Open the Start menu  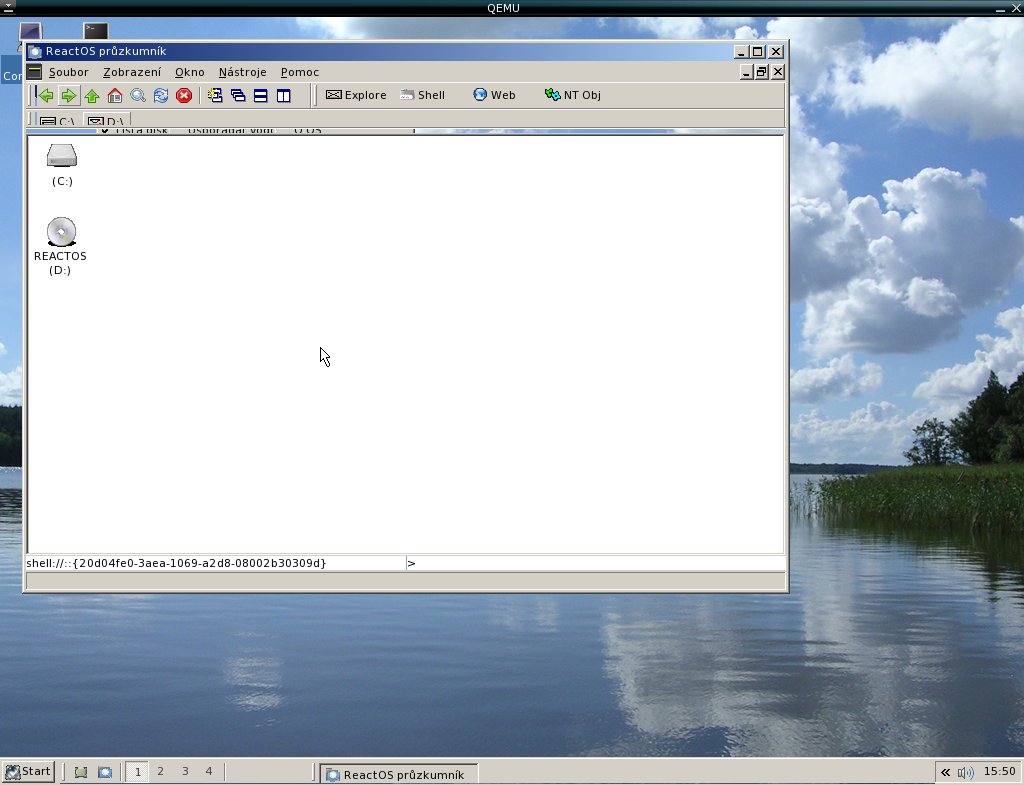pos(27,771)
